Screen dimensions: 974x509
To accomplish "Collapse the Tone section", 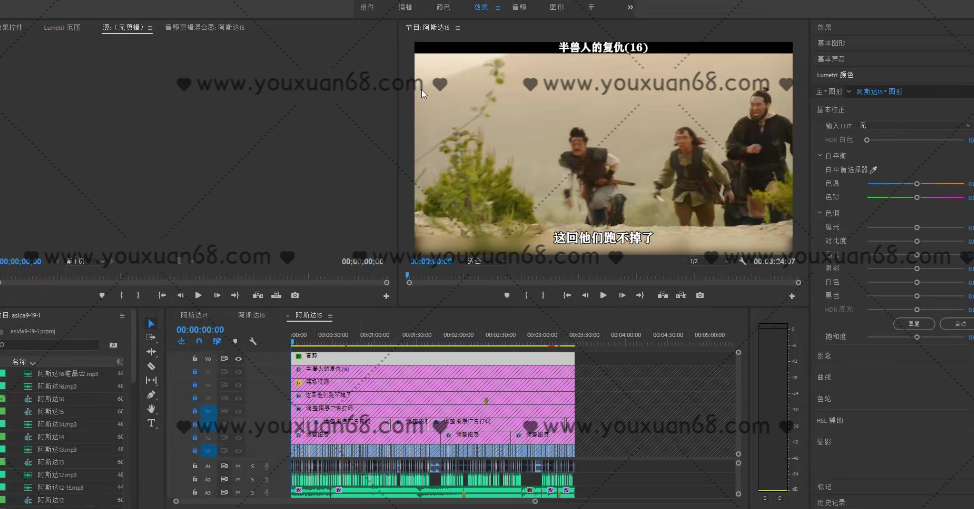I will (x=820, y=213).
